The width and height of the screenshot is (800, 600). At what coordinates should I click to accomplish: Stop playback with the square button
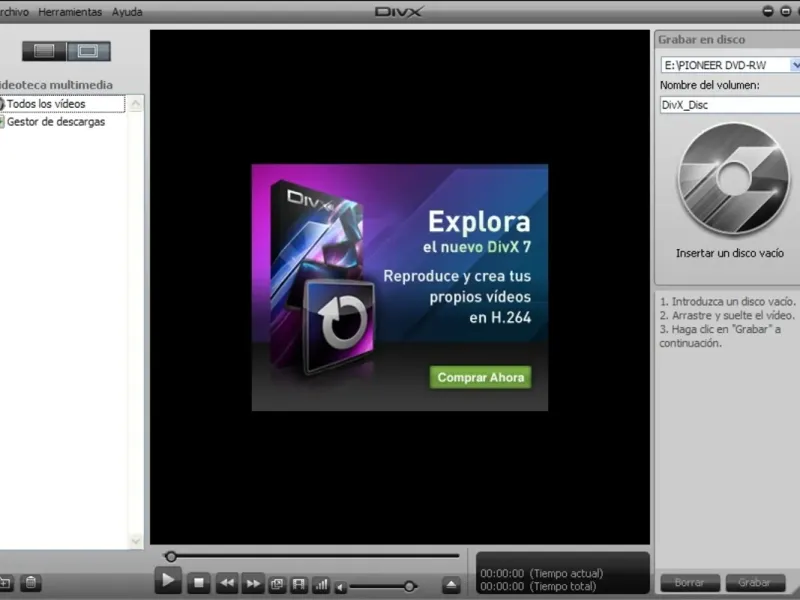tap(199, 583)
